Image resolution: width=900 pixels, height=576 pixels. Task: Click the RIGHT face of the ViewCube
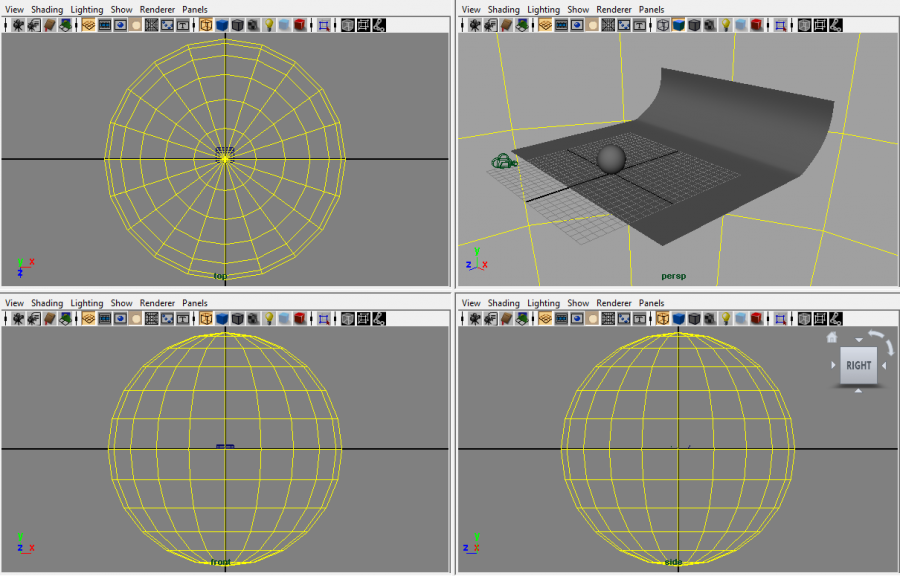[x=858, y=365]
